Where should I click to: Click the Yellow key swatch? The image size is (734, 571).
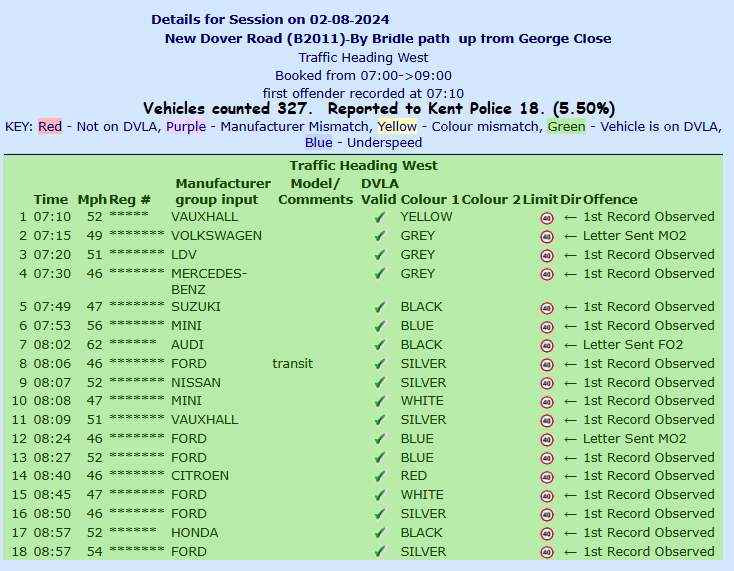397,126
